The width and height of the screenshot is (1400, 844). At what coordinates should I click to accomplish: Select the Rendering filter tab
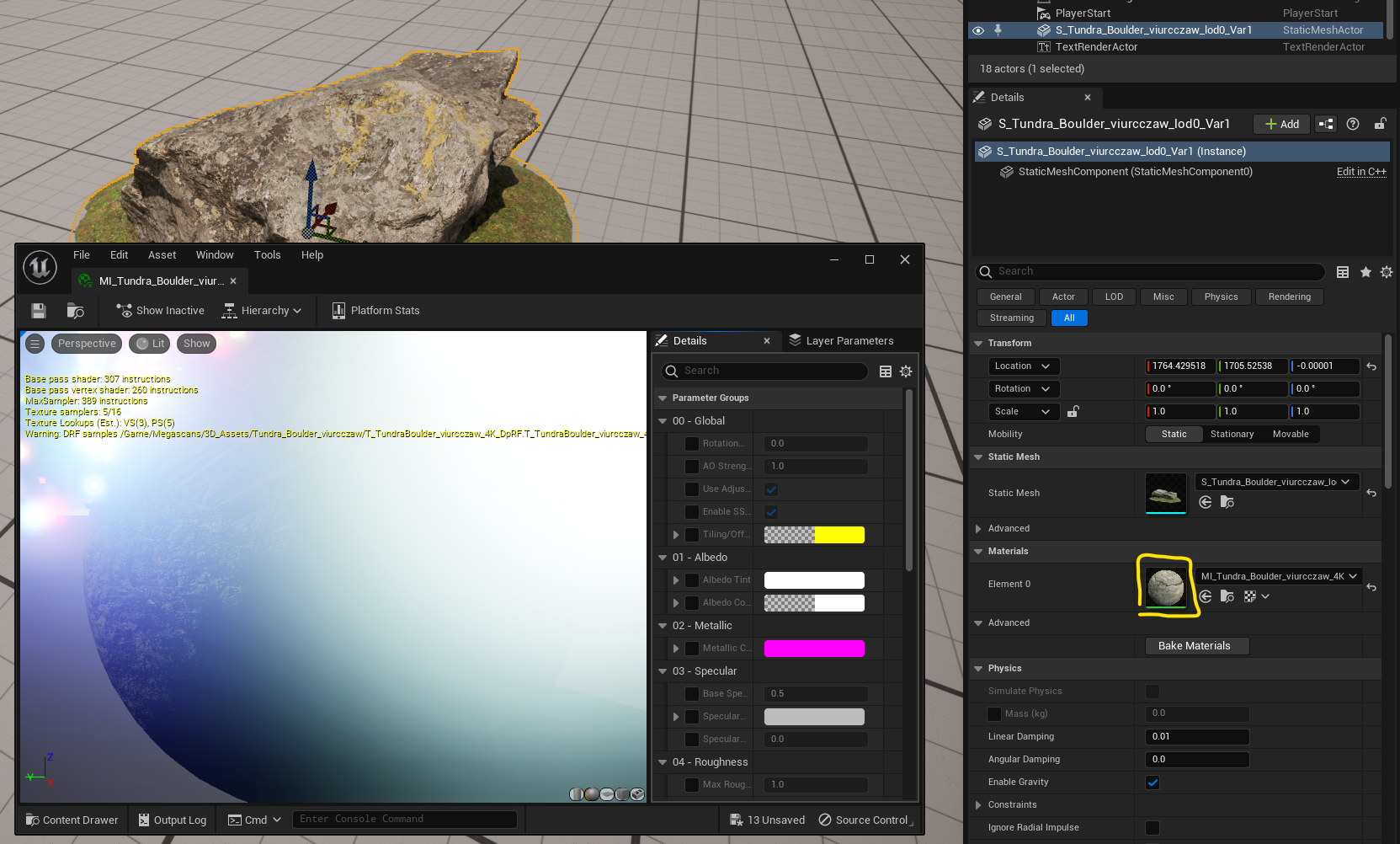[1290, 297]
